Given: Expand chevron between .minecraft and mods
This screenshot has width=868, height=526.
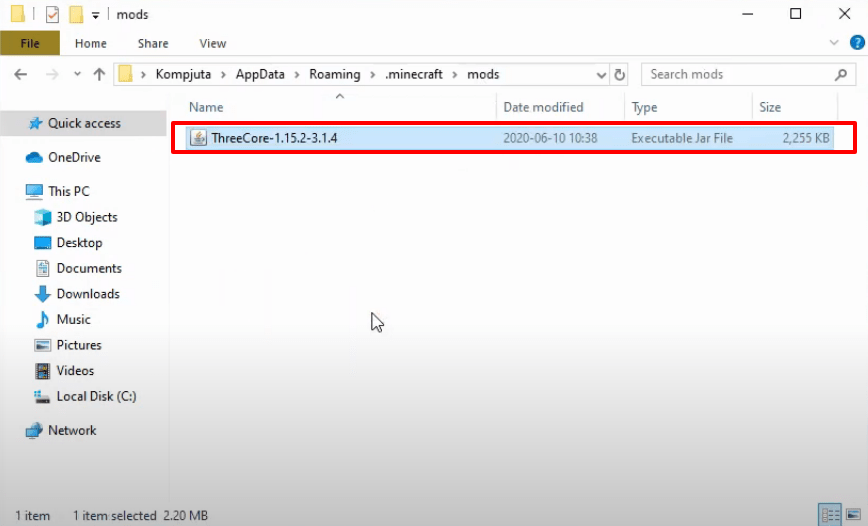Looking at the screenshot, I should pos(456,75).
